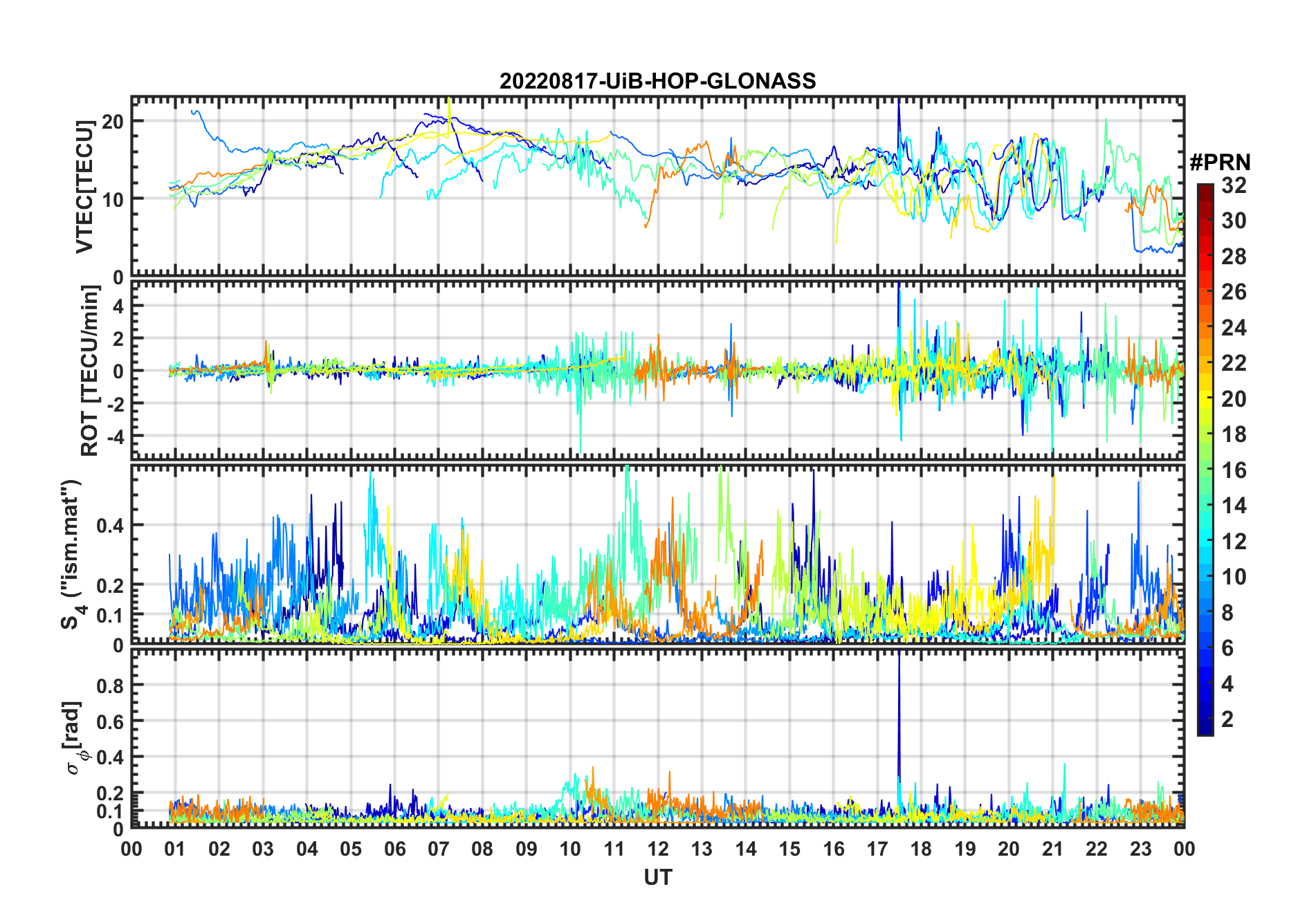Pick the yellow colorbar region beside 20

click(1205, 399)
